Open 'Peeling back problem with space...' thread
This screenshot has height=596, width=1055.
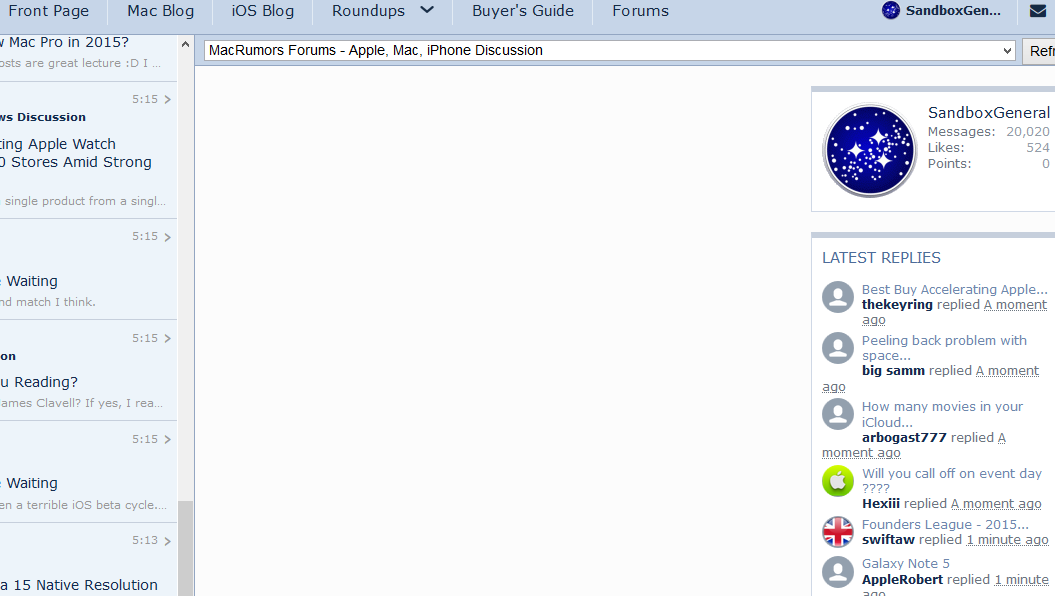click(x=944, y=348)
